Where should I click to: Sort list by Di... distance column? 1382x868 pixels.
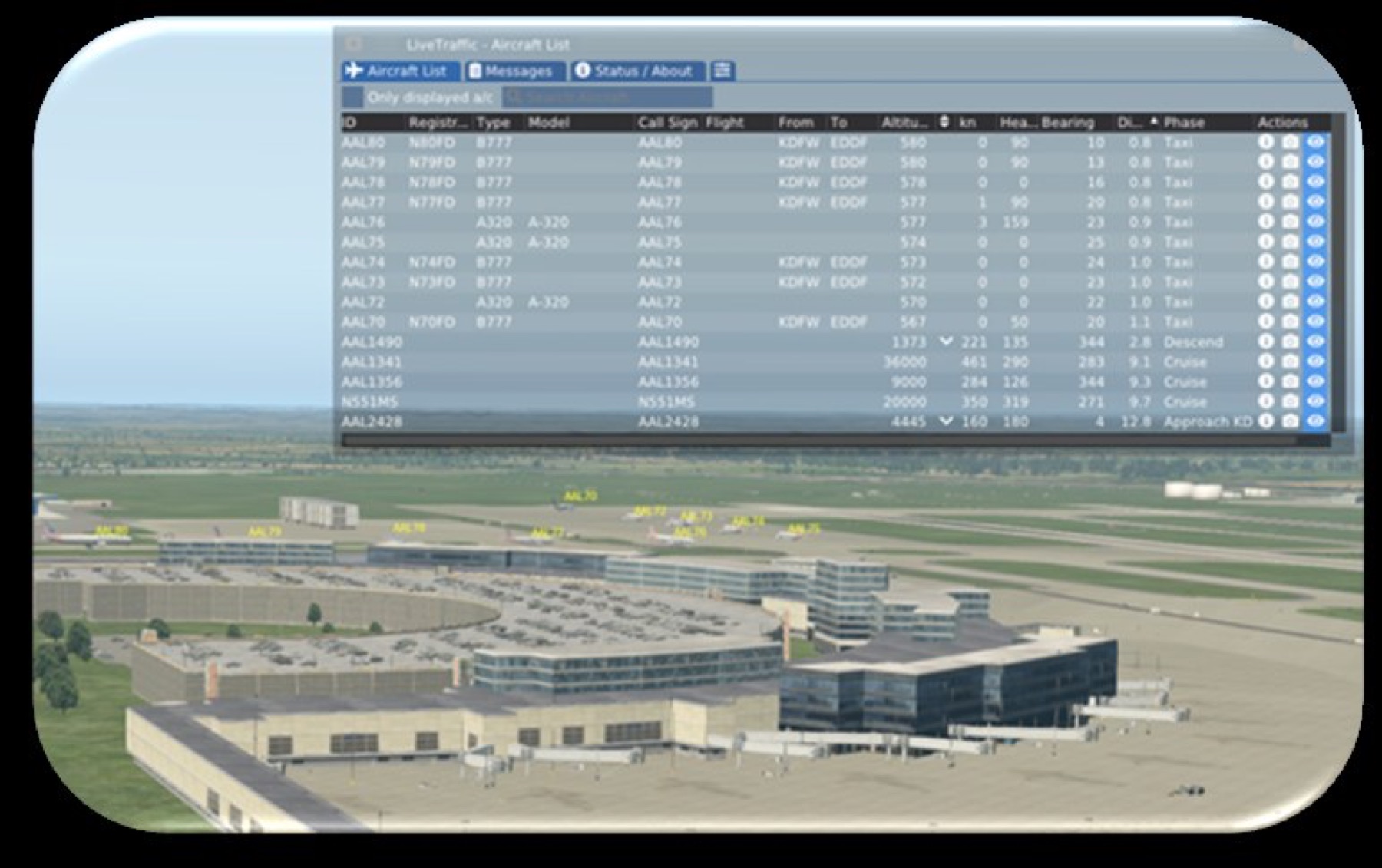pyautogui.click(x=1138, y=122)
